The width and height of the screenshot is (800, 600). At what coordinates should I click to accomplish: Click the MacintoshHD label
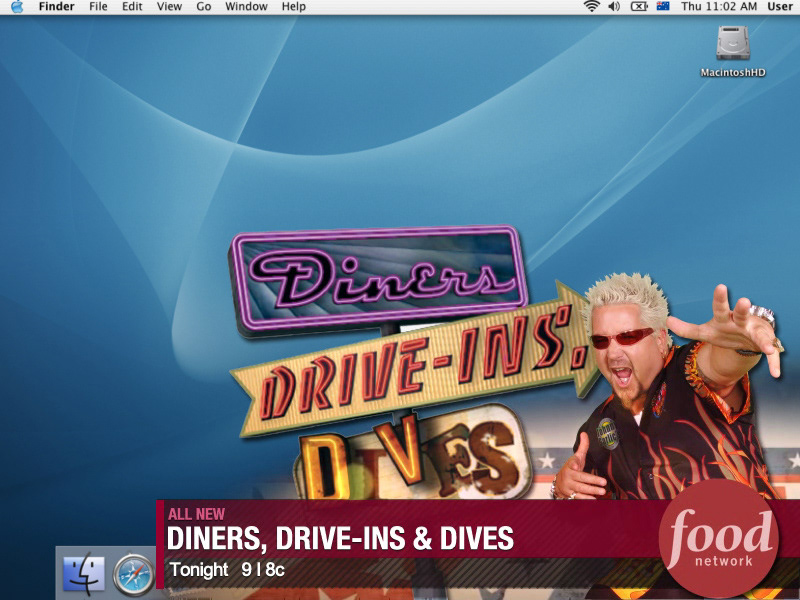(x=733, y=72)
